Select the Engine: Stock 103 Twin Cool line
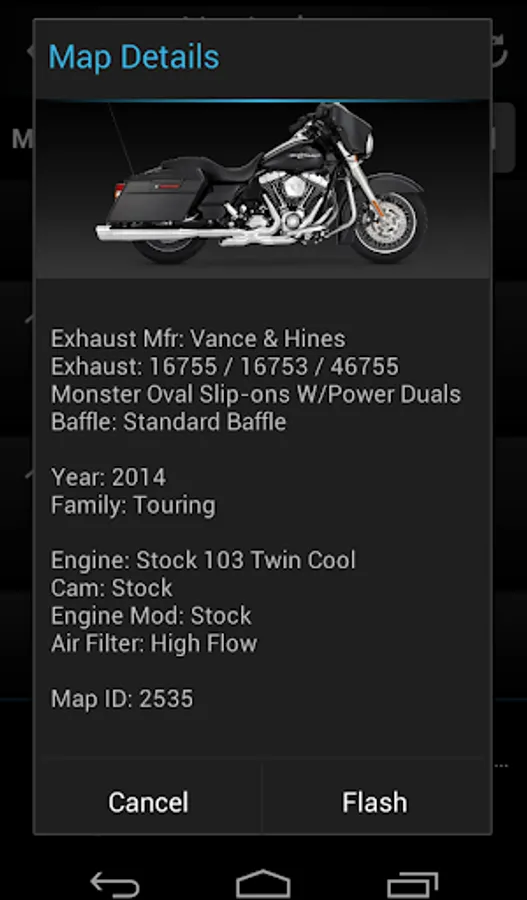Viewport: 527px width, 900px height. (203, 560)
